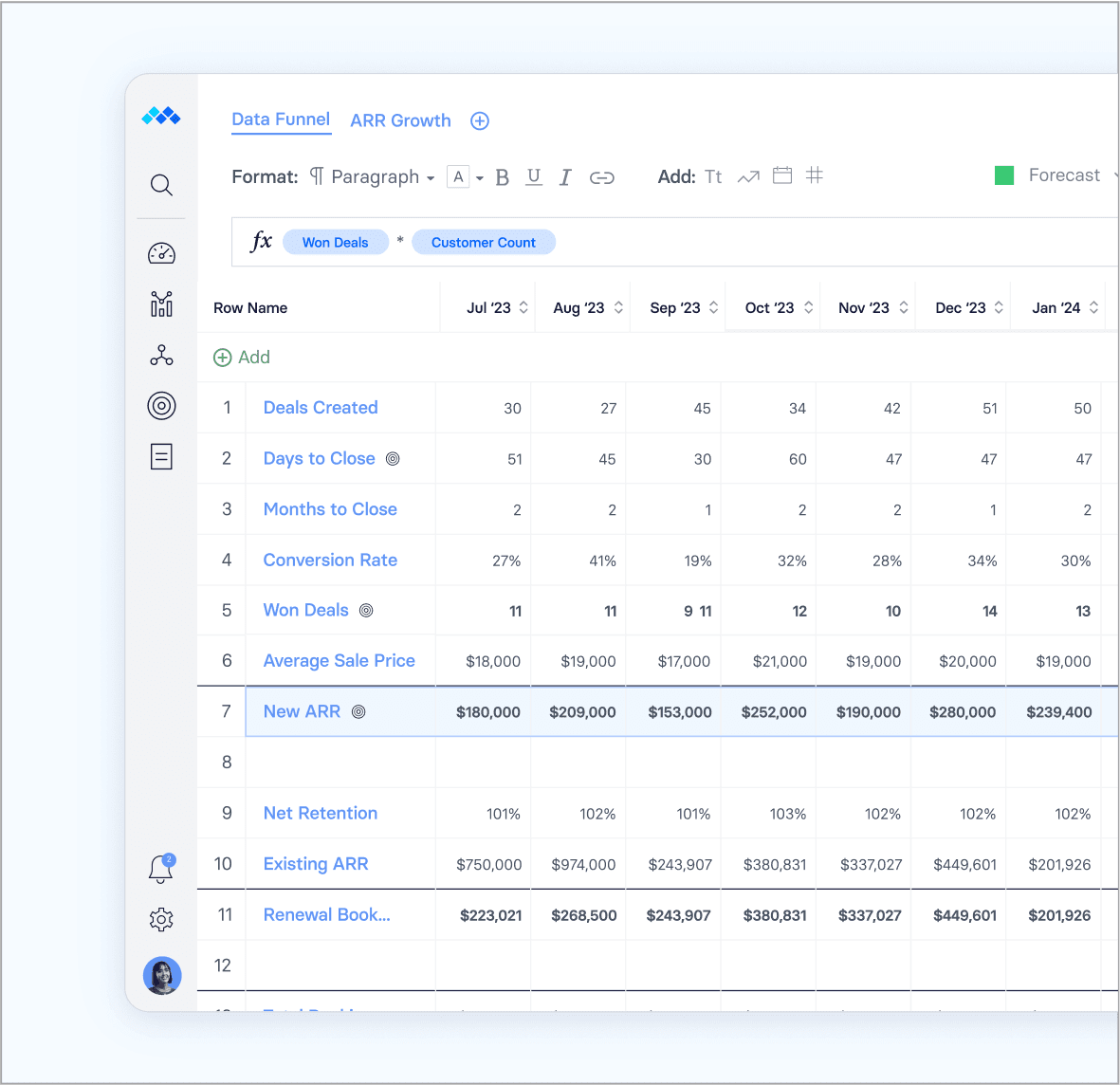Open the search icon in sidebar
1120x1085 pixels.
[161, 185]
